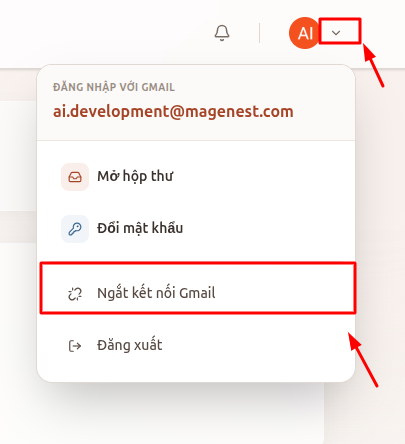Screen dimensions: 405x444
Task: Click the word Gmail in the disconnect option
Action: tap(197, 293)
